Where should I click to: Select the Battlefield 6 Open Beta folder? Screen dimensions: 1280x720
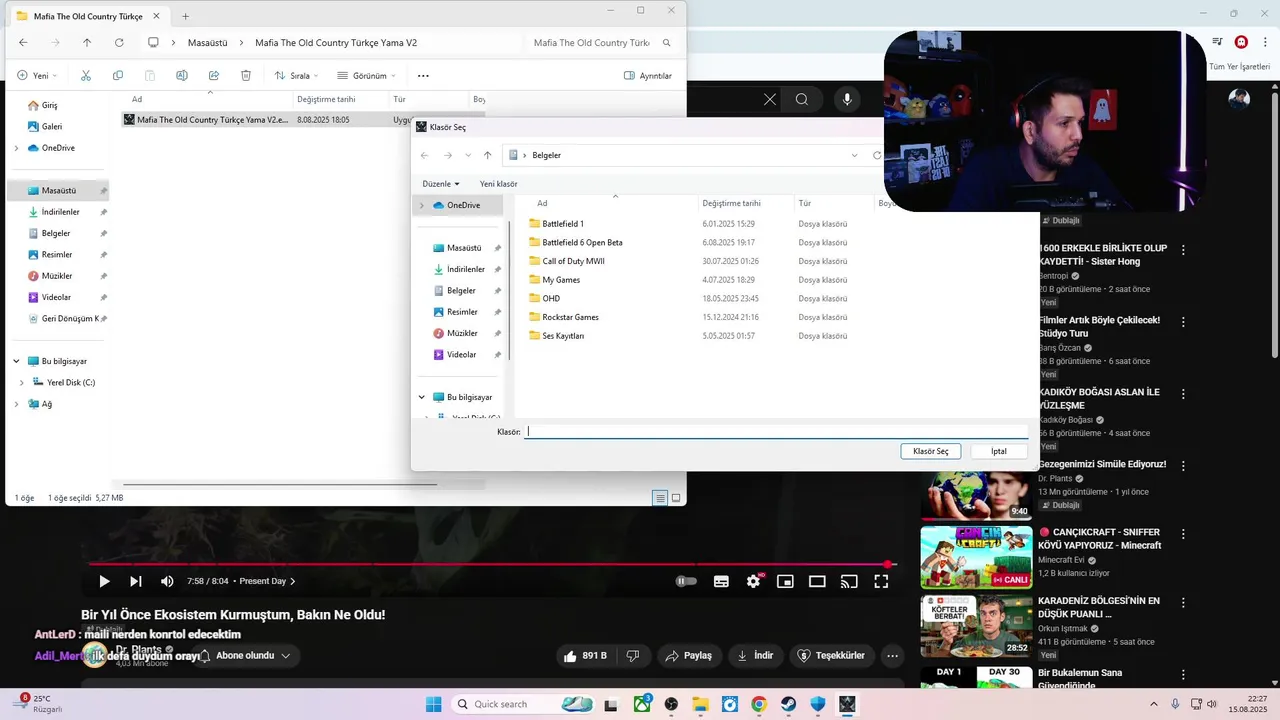[x=582, y=242]
